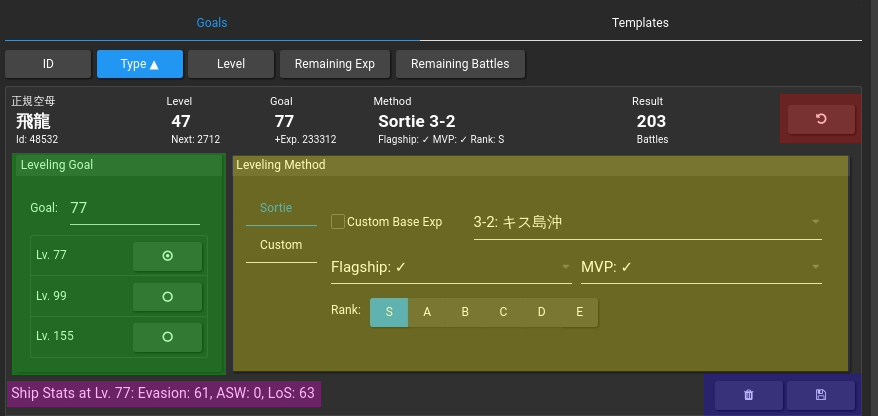The width and height of the screenshot is (878, 416).
Task: Switch to the Templates tab
Action: coord(640,23)
